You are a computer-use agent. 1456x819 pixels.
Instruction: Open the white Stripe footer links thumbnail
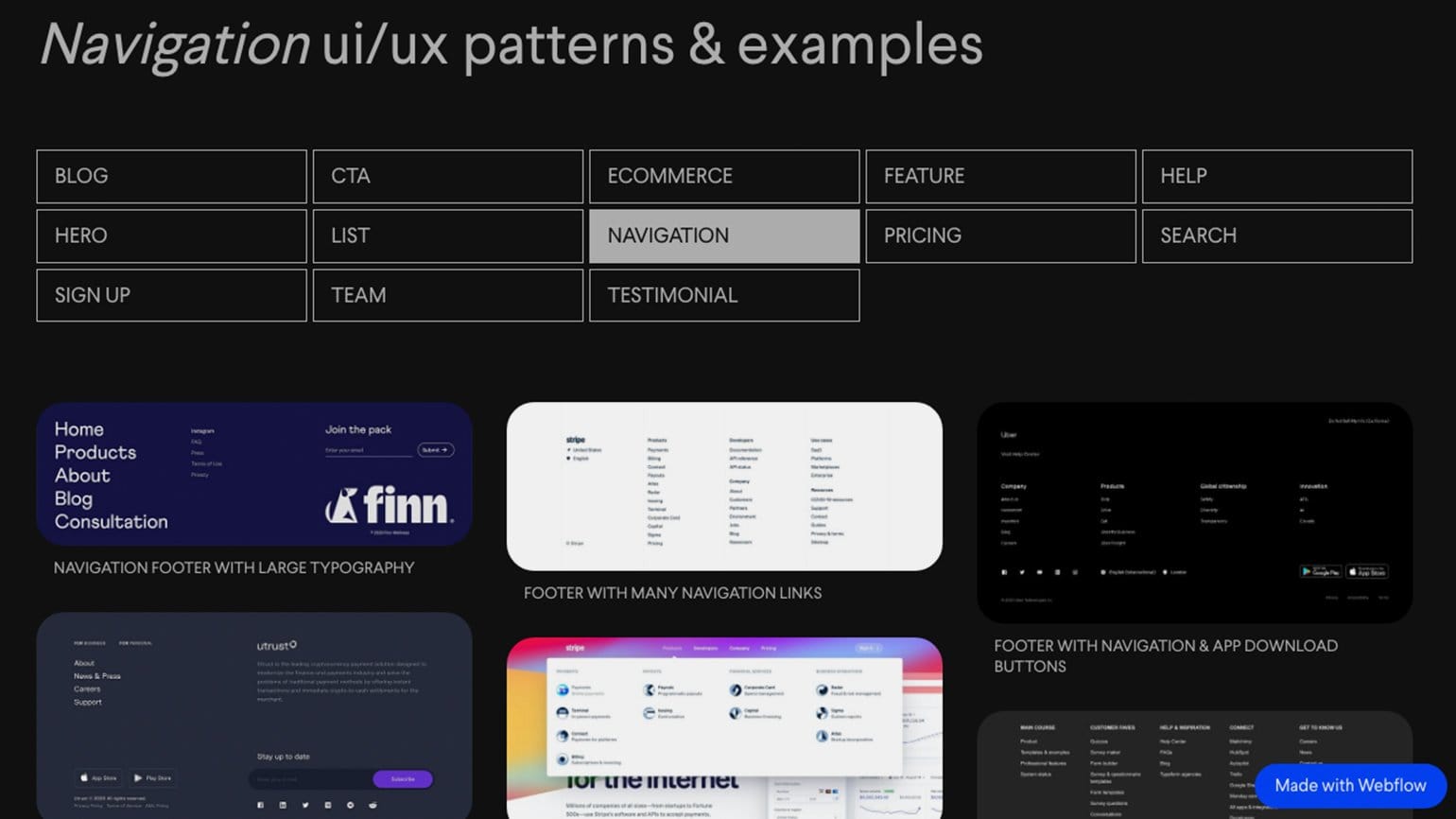point(724,486)
